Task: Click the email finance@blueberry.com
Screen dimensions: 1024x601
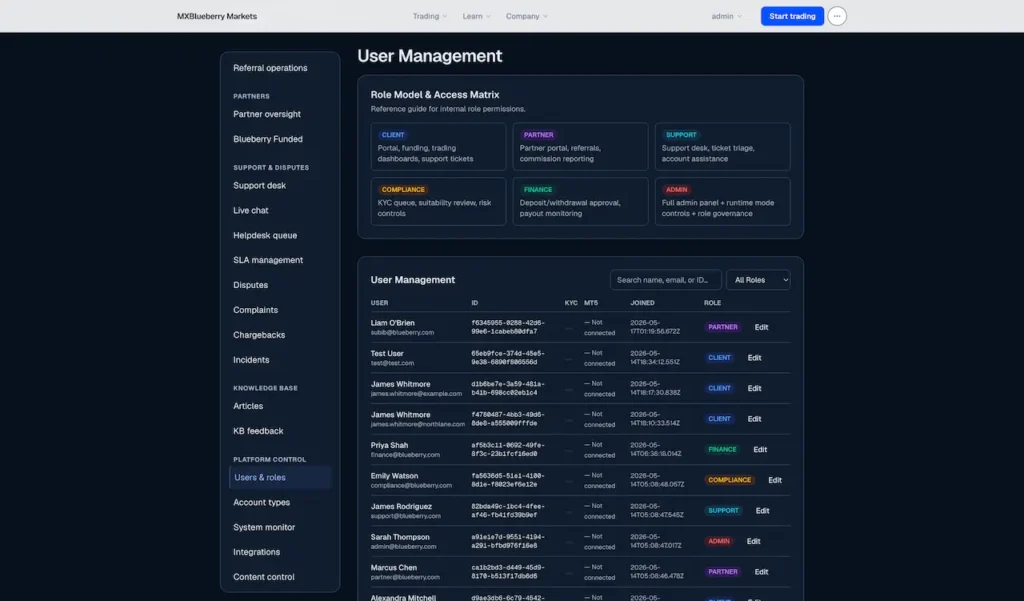Action: [x=405, y=455]
